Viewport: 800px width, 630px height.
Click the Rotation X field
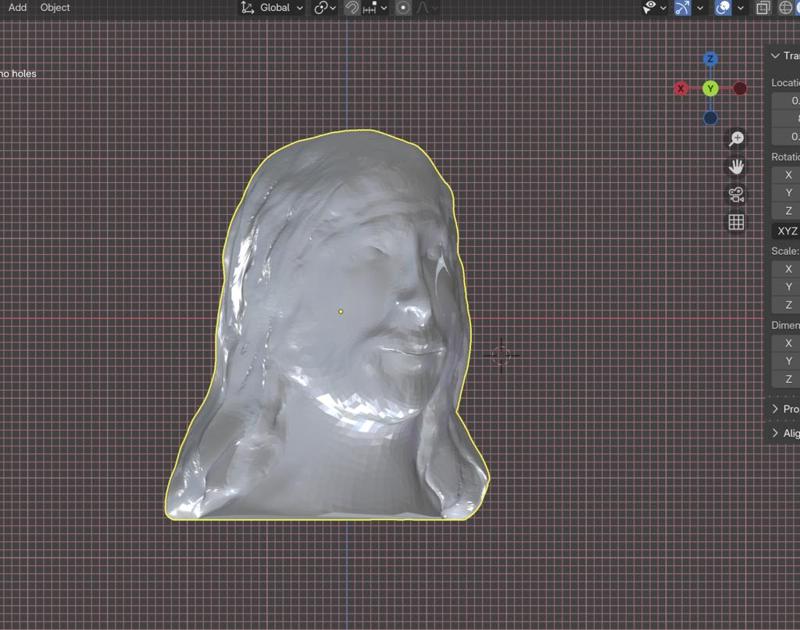coord(786,175)
